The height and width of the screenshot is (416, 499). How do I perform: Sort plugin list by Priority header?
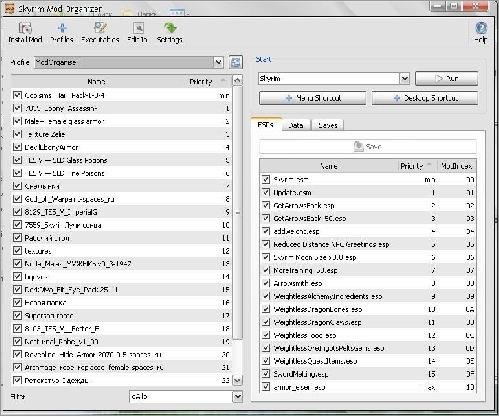pos(417,166)
